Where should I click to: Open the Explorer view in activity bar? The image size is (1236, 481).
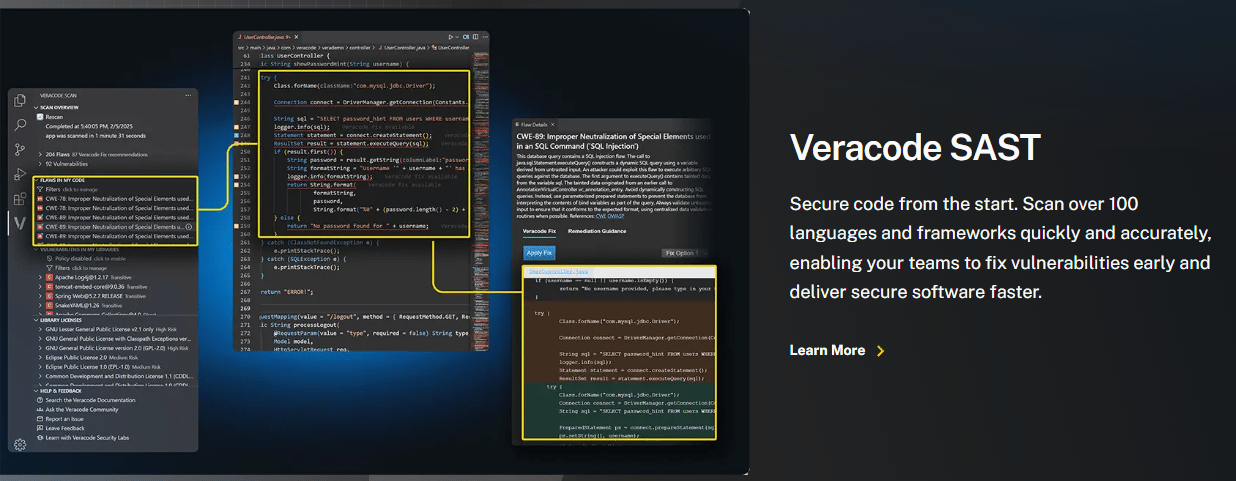click(20, 100)
